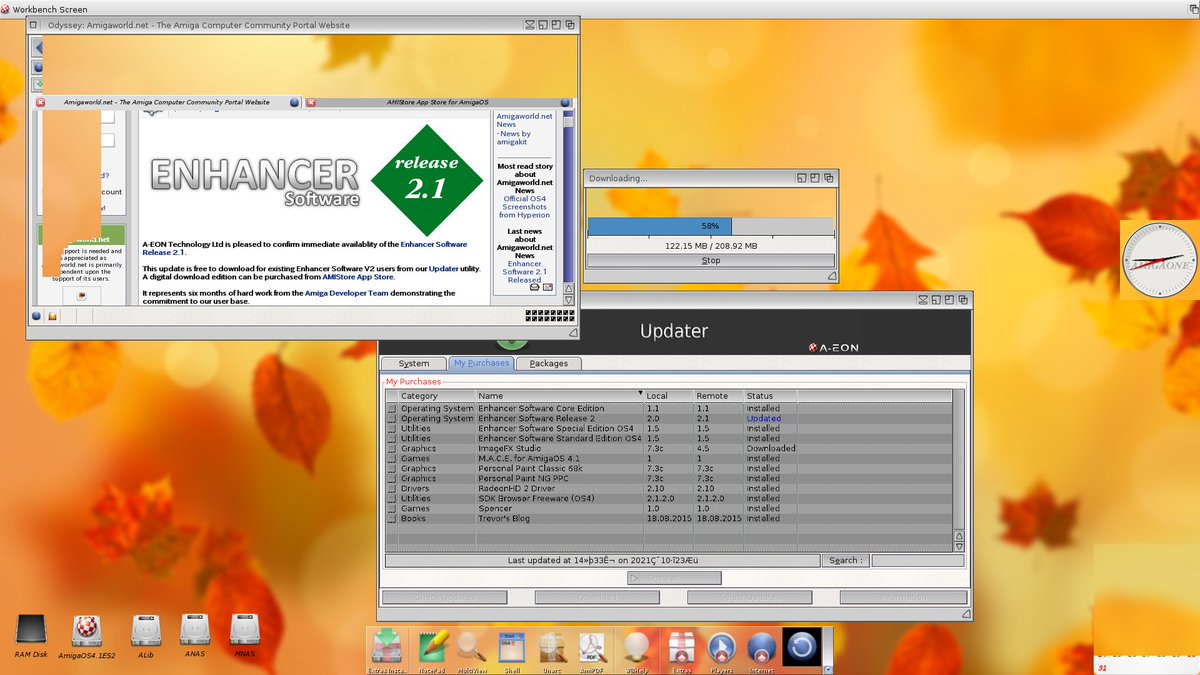The height and width of the screenshot is (675, 1200).
Task: Click purchases list scroll-down arrow
Action: point(960,547)
